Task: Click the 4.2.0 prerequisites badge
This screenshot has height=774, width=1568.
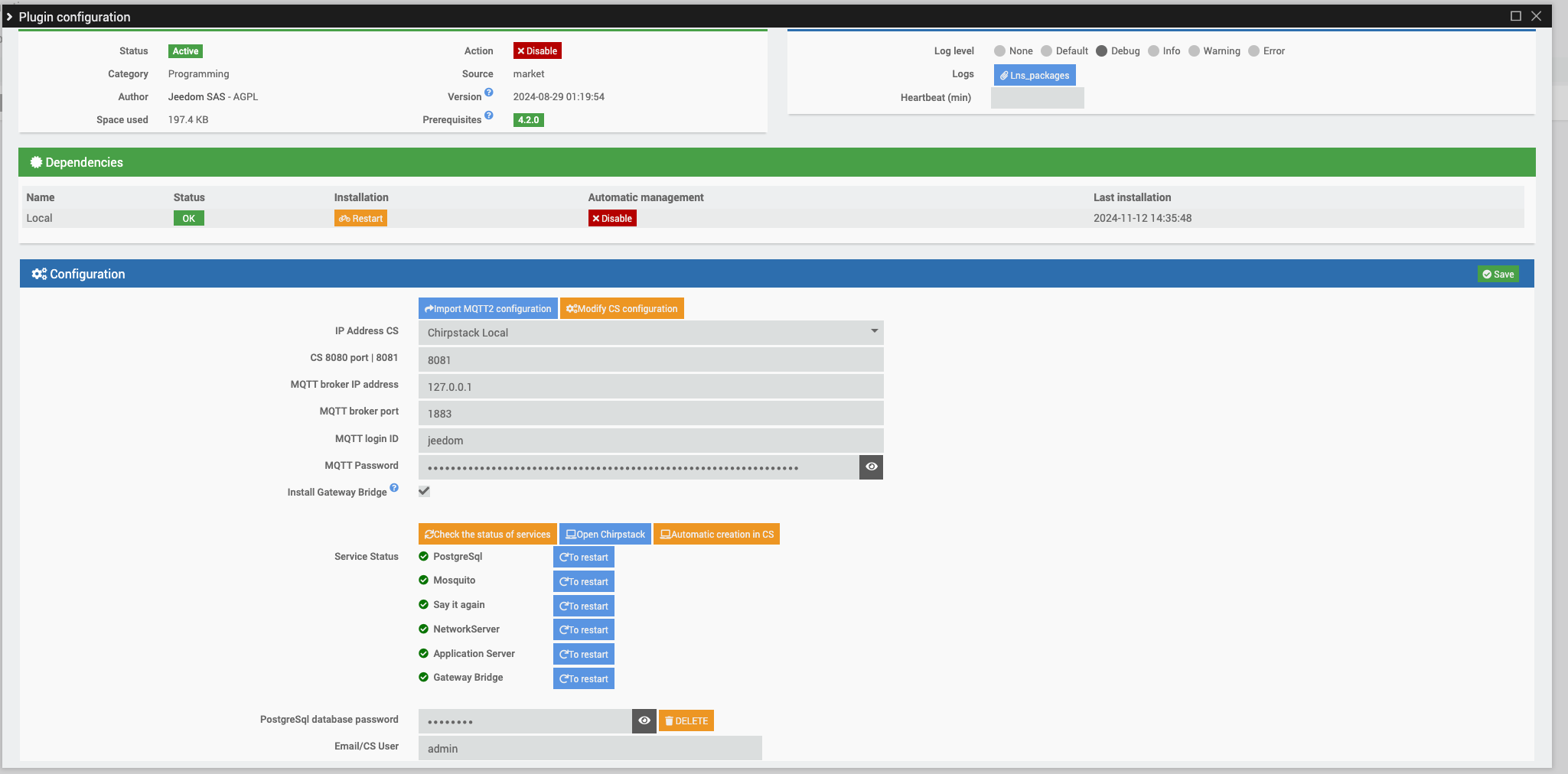Action: pyautogui.click(x=529, y=120)
